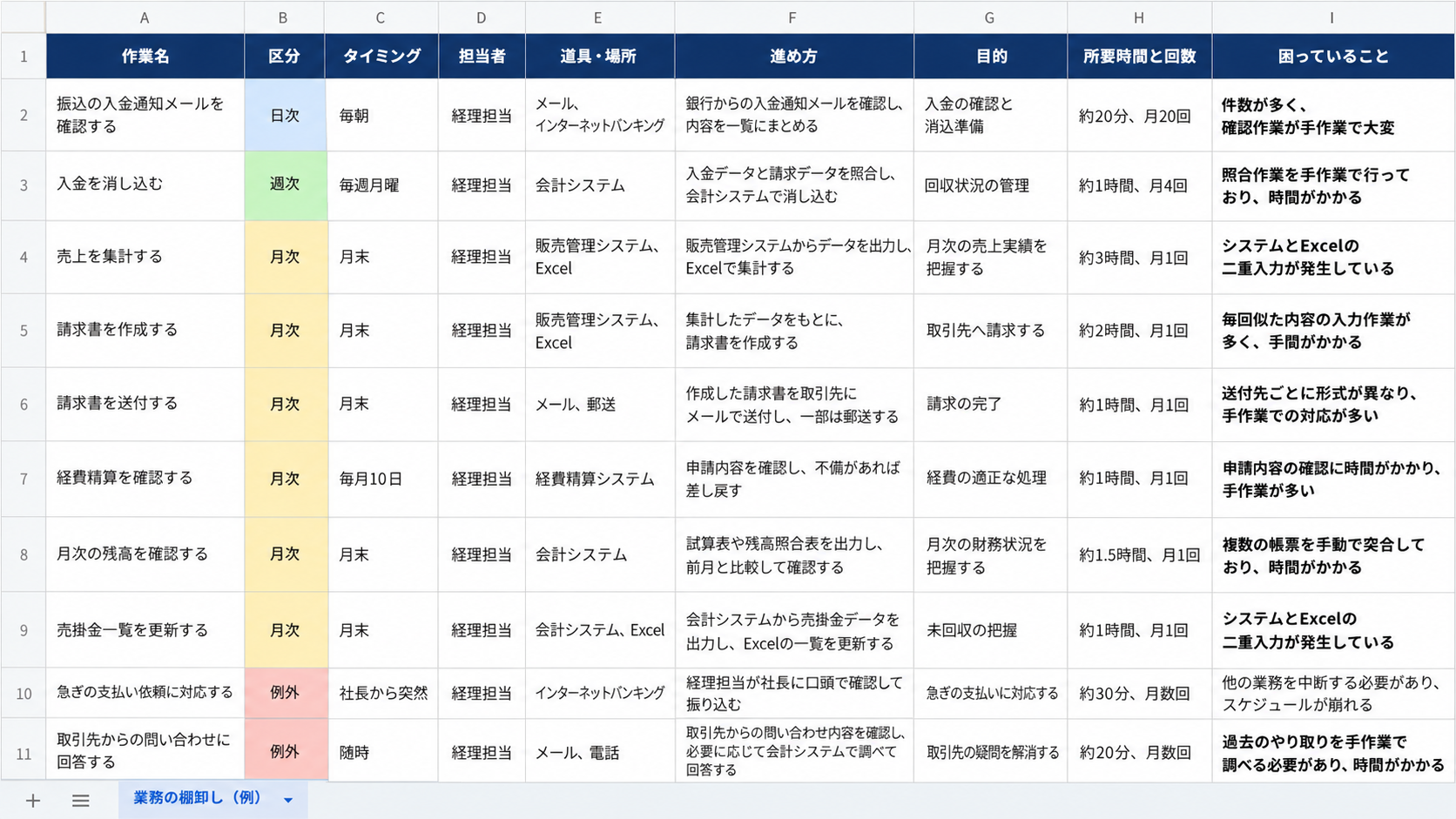Select cell 月次の残高を確認する

coord(145,554)
